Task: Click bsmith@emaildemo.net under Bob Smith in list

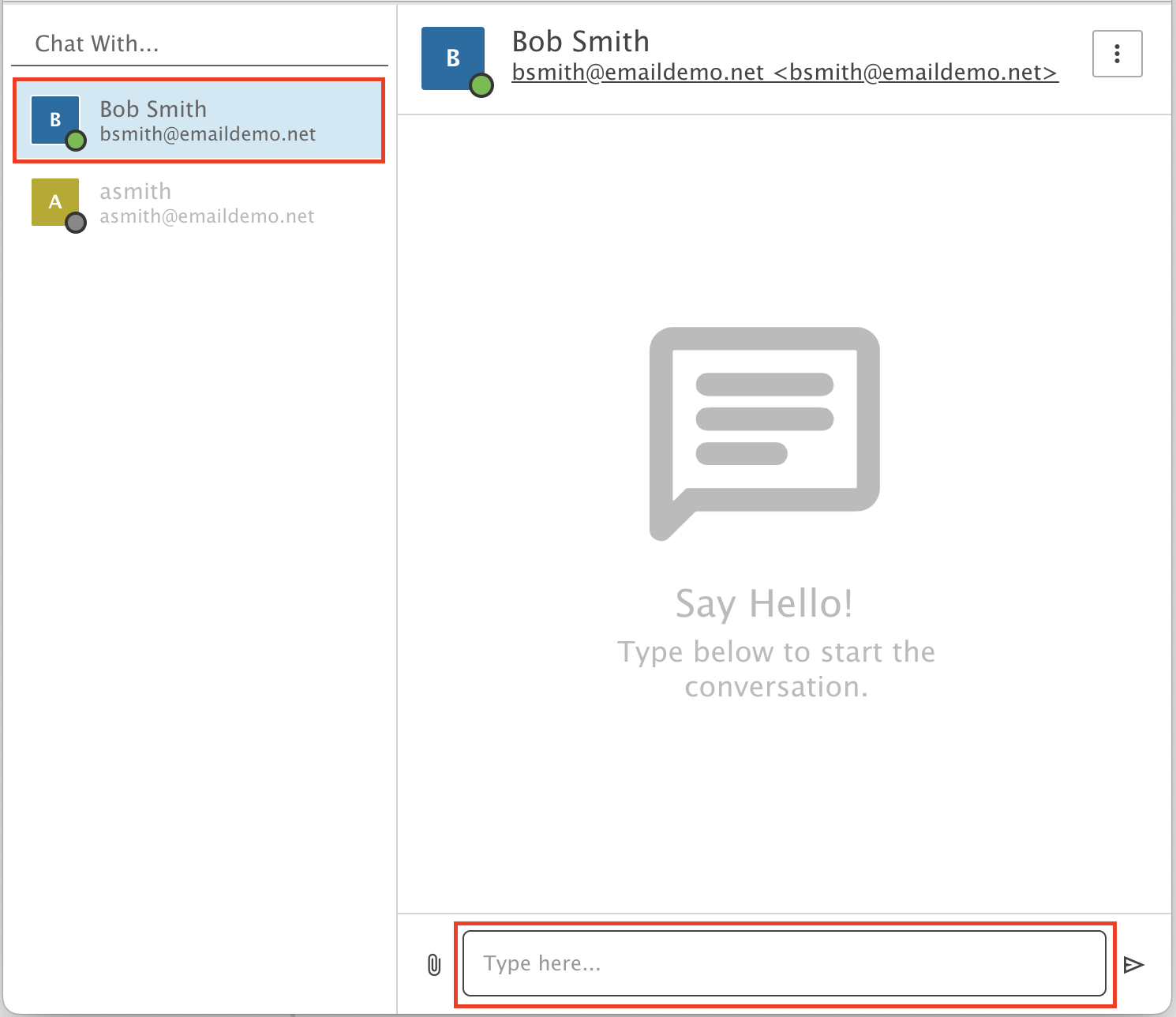Action: [208, 134]
